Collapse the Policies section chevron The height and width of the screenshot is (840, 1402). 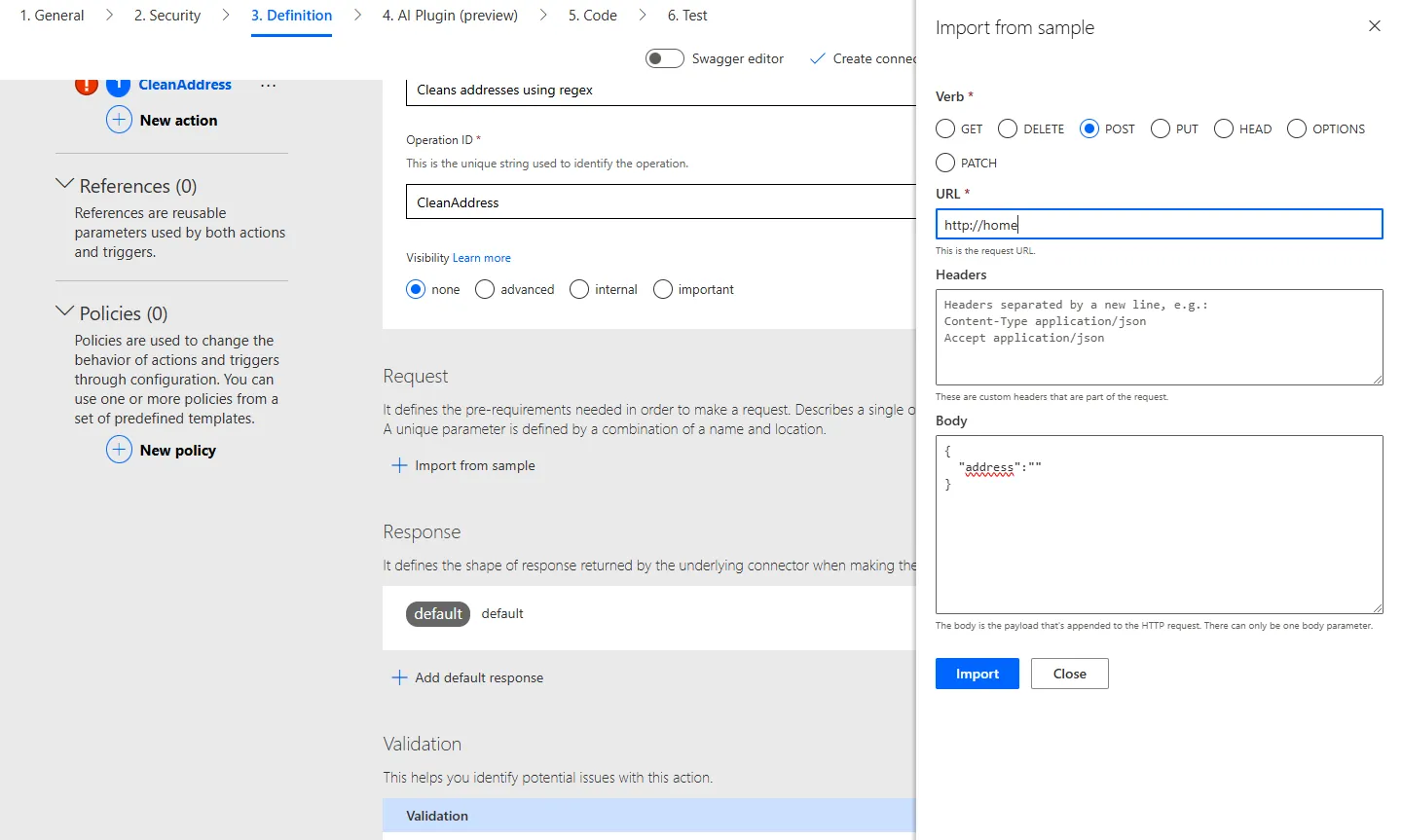[65, 310]
